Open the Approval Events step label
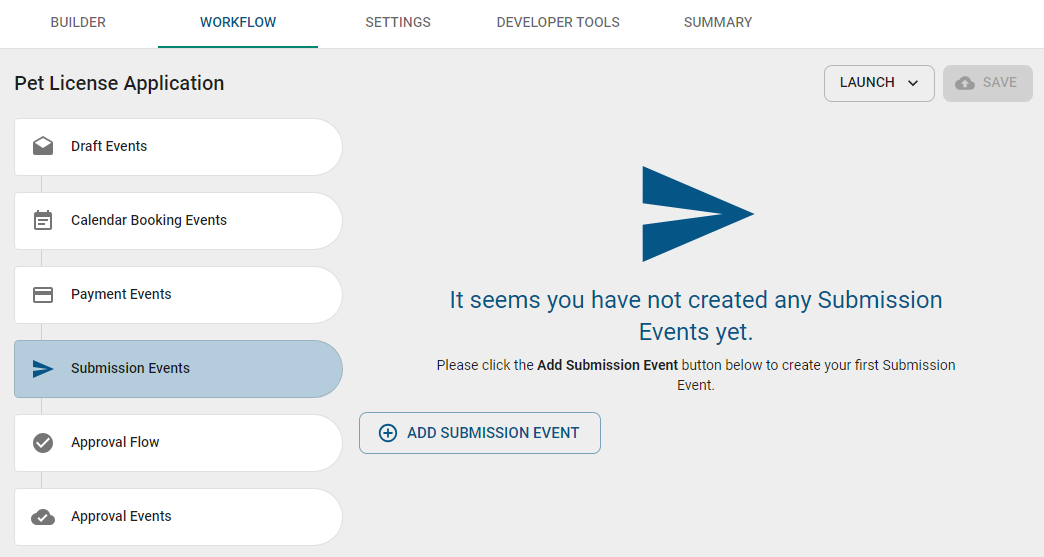 121,516
